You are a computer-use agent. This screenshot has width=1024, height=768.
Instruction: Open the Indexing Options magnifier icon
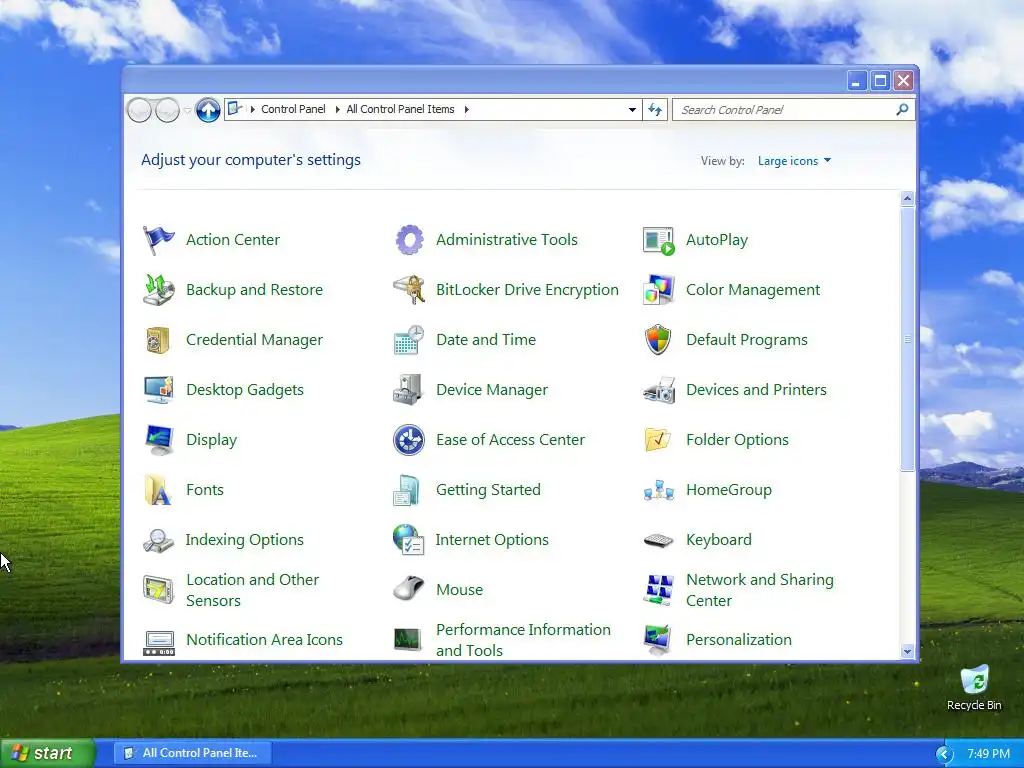coord(158,540)
